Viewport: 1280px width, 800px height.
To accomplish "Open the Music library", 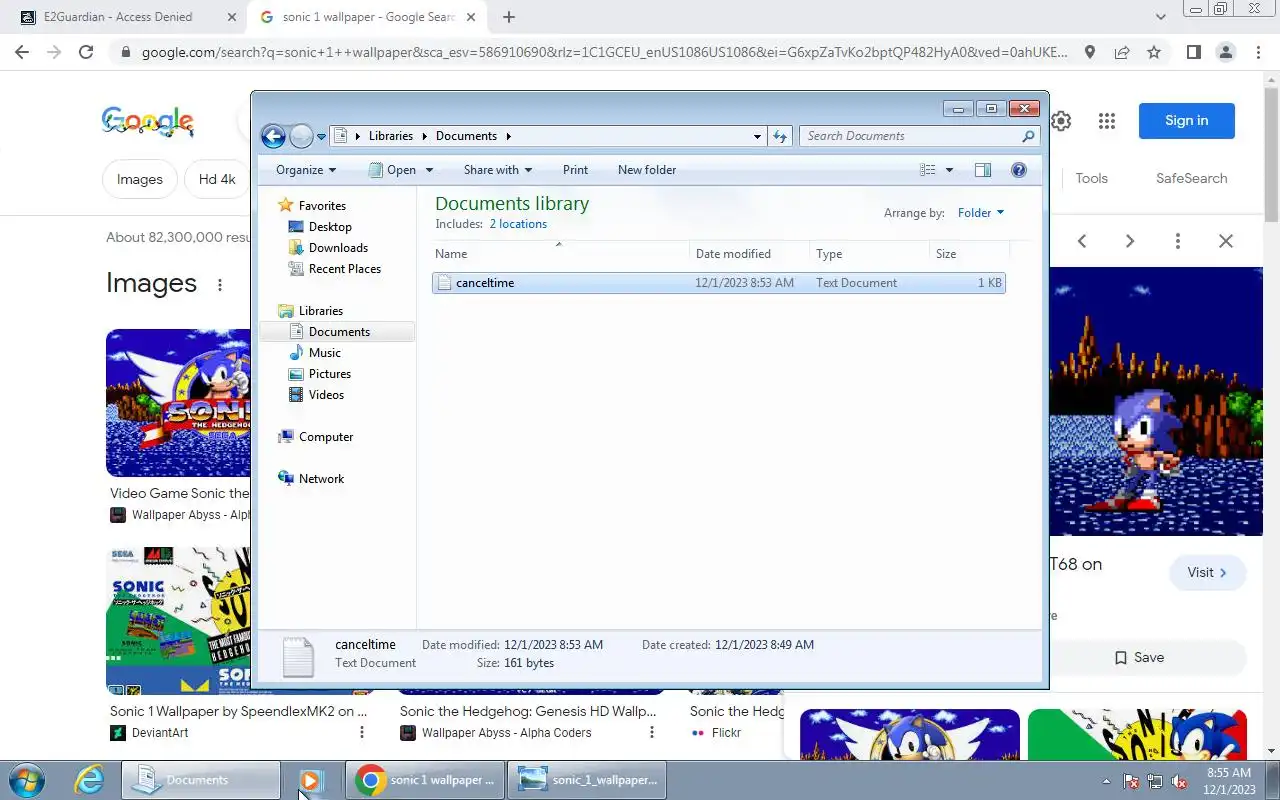I will pos(325,353).
